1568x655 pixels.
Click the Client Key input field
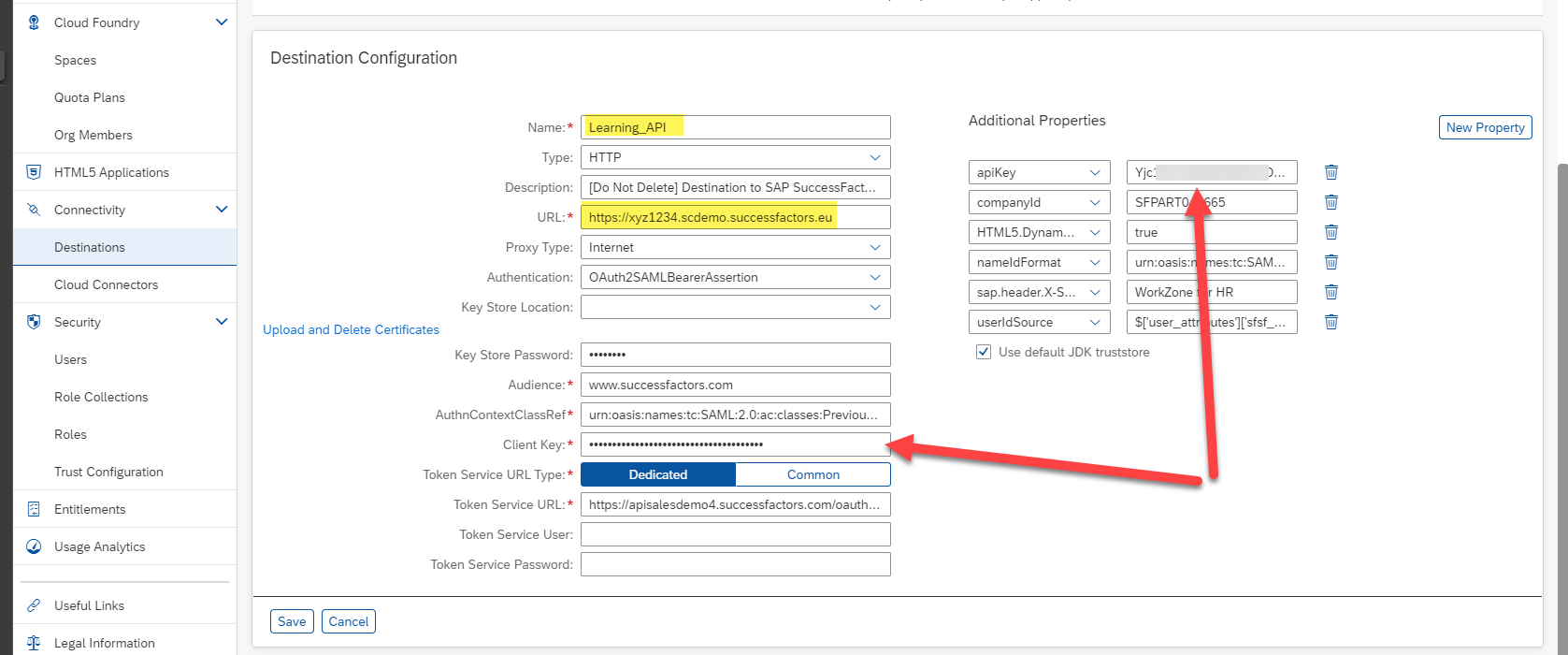(x=736, y=444)
